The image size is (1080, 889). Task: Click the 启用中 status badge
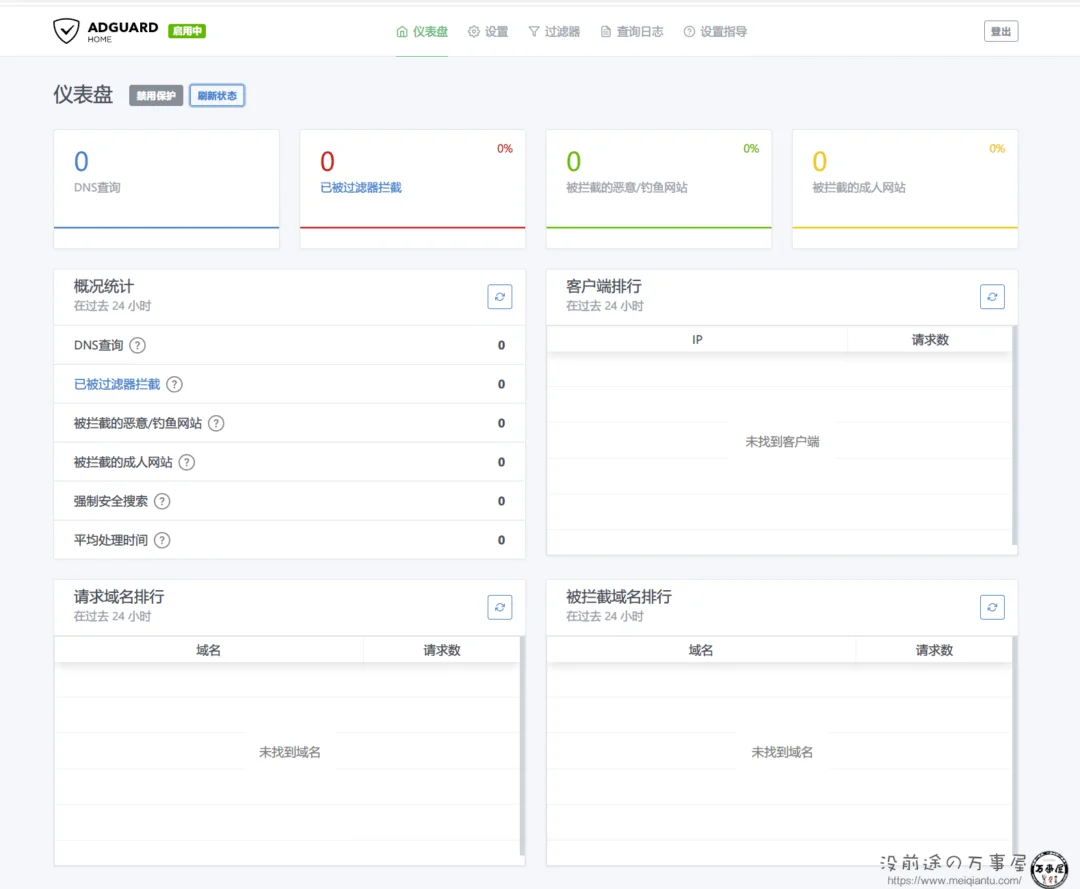186,31
